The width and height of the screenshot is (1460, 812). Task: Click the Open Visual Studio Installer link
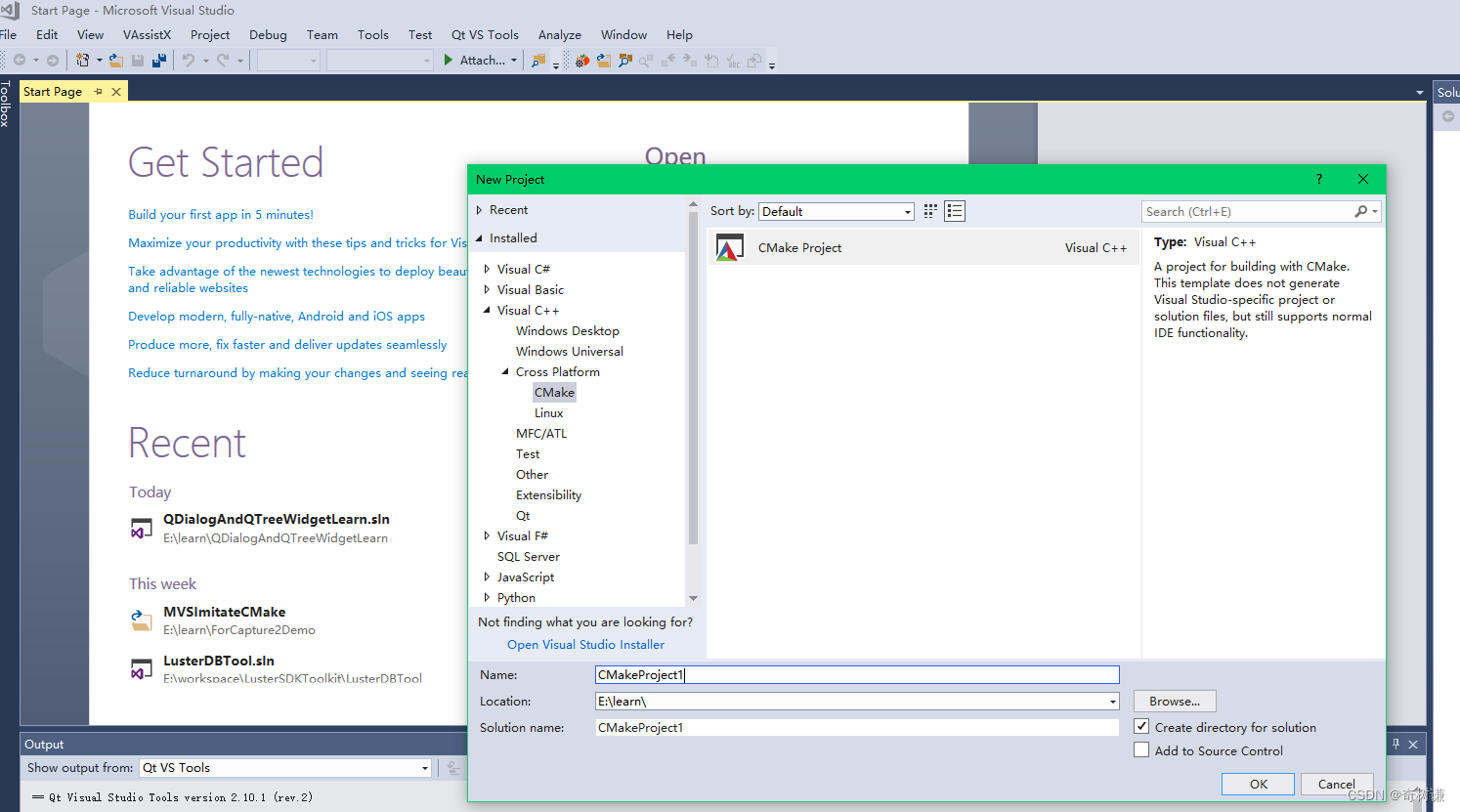click(x=585, y=644)
